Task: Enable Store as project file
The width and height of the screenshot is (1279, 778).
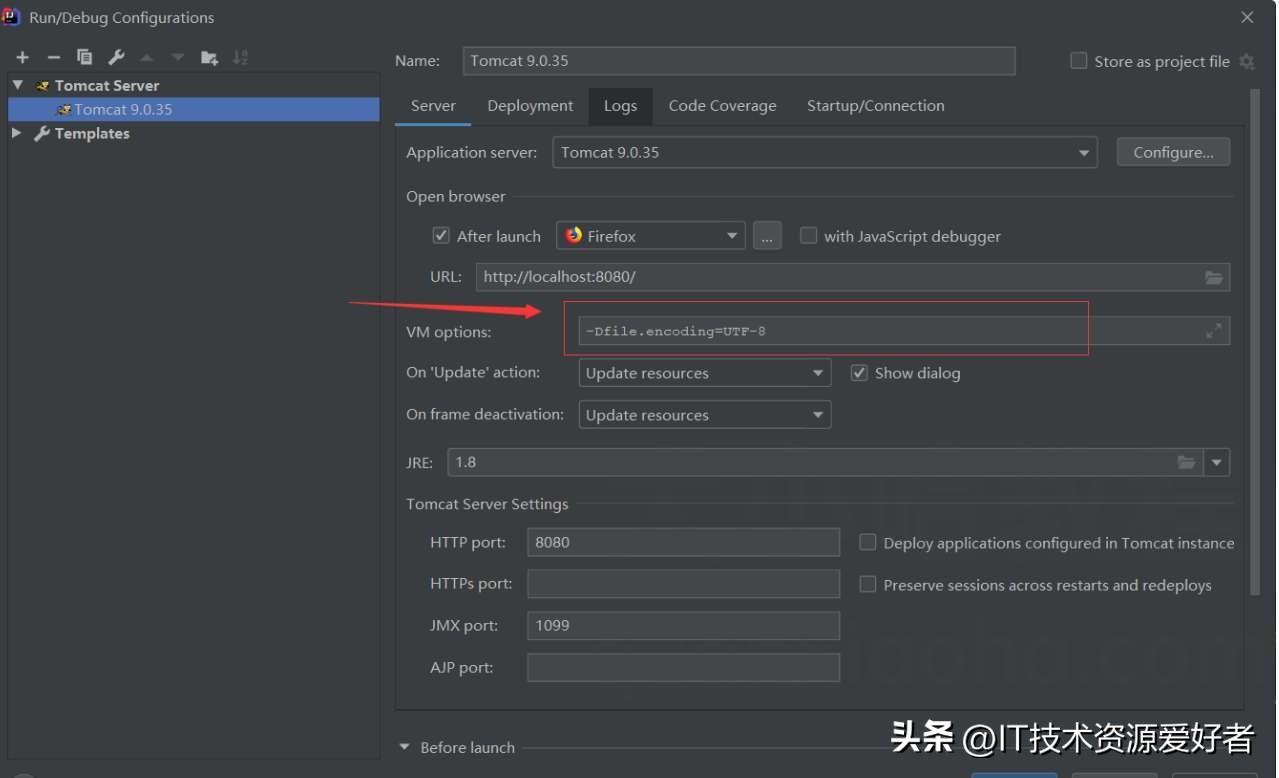Action: click(1079, 61)
